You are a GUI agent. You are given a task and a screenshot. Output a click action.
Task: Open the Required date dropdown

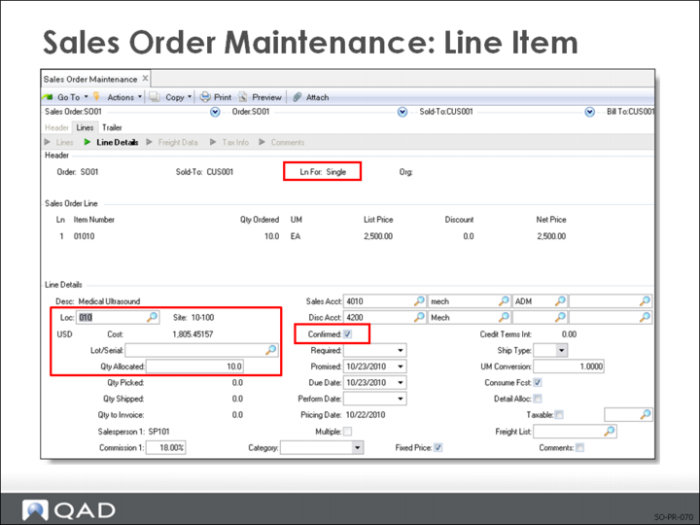(400, 350)
